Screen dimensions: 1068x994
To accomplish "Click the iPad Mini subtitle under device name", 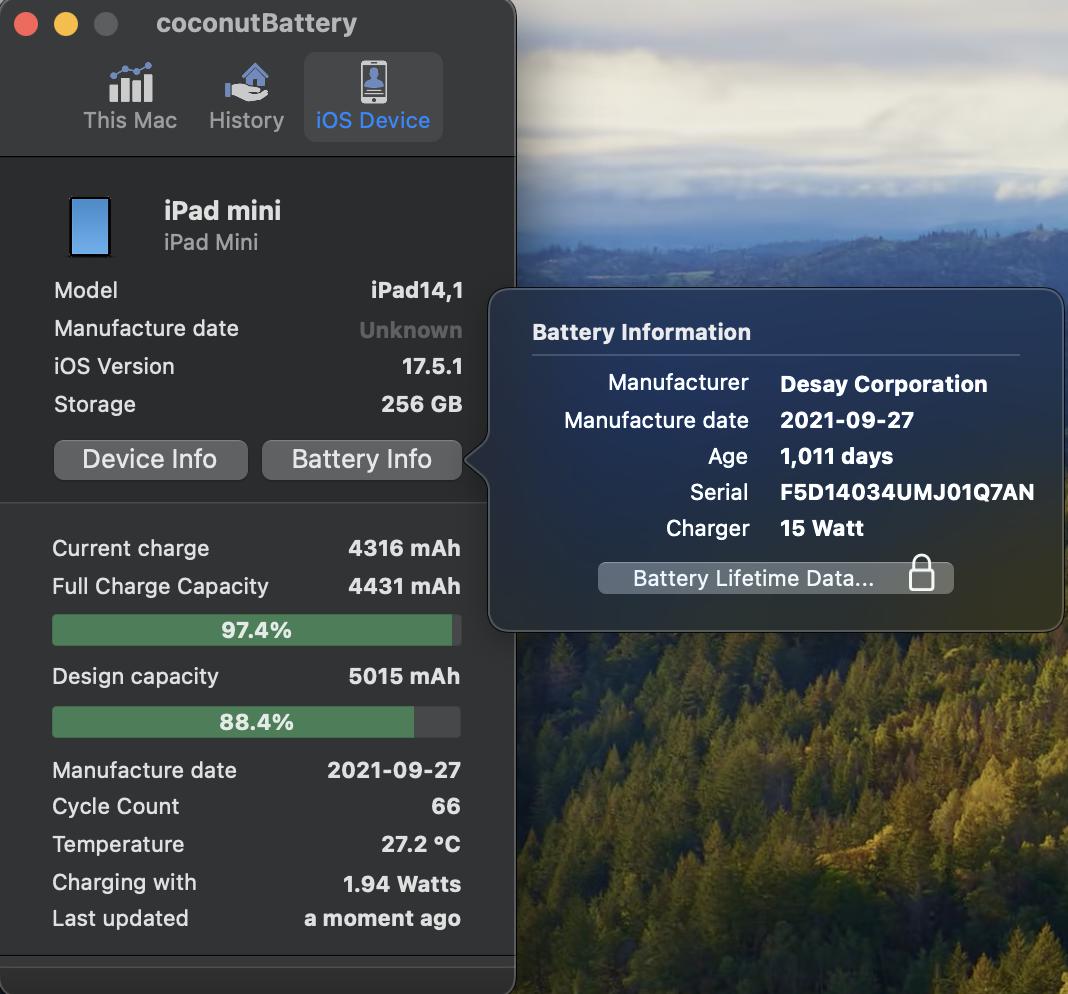I will [x=211, y=242].
